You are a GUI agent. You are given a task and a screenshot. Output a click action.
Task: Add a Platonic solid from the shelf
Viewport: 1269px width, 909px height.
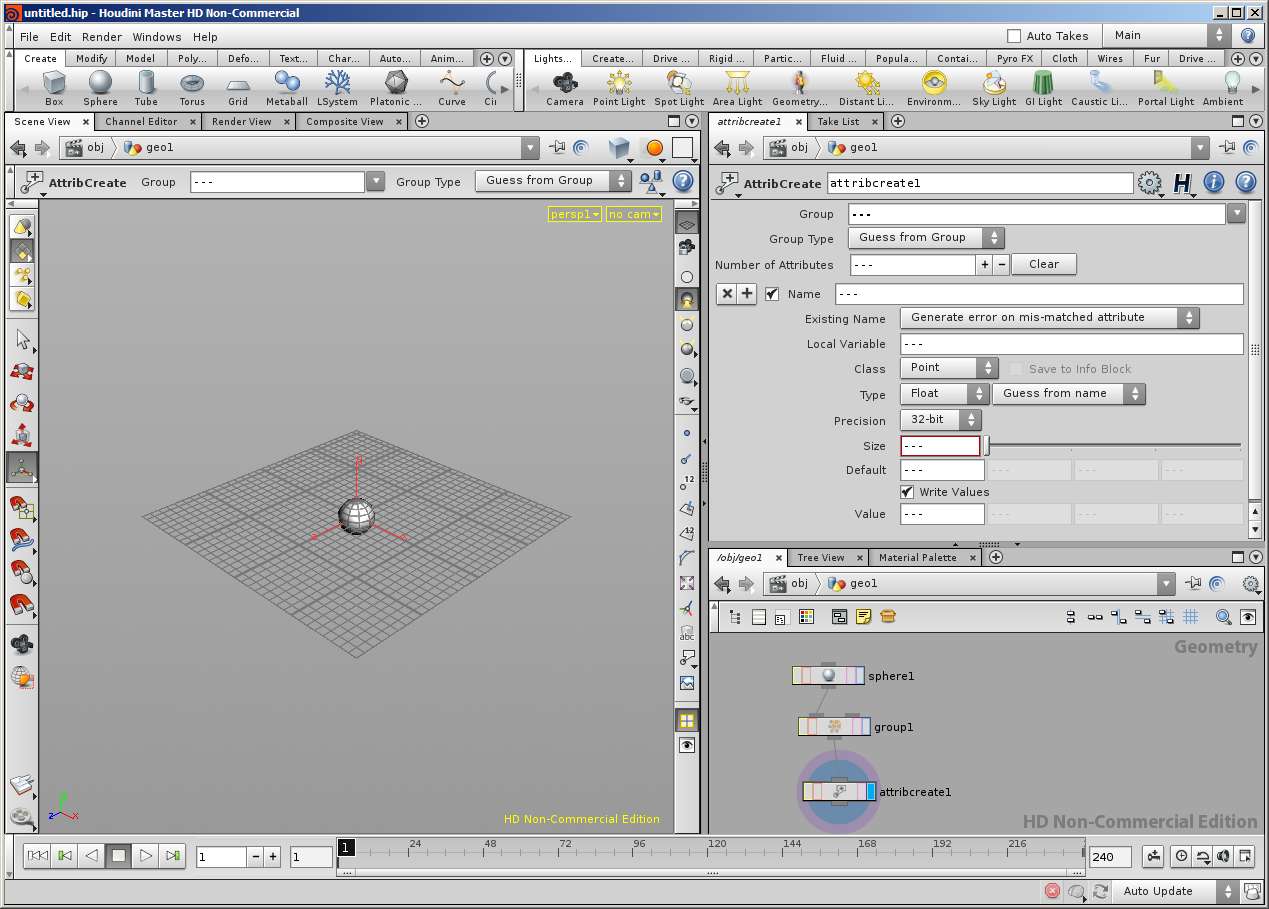click(397, 88)
